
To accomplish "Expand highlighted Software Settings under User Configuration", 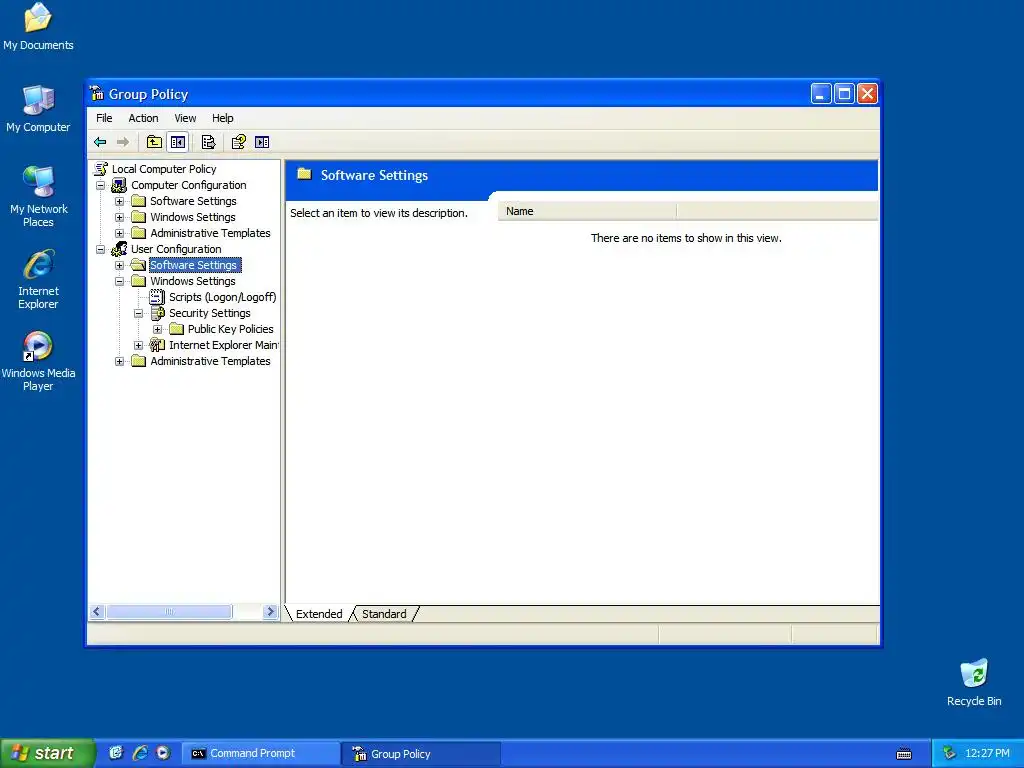I will click(120, 265).
